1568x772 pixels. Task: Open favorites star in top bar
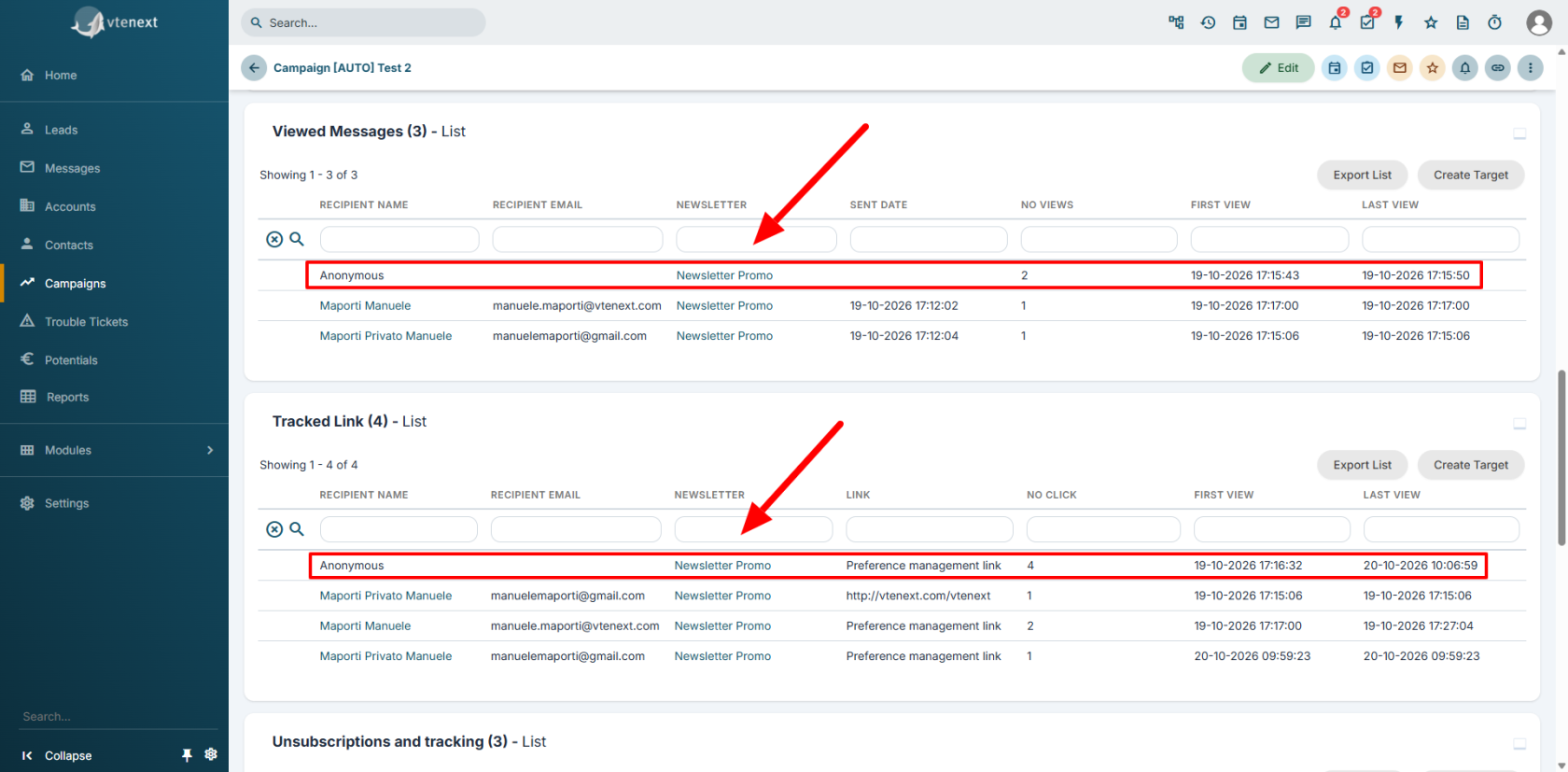click(x=1431, y=22)
